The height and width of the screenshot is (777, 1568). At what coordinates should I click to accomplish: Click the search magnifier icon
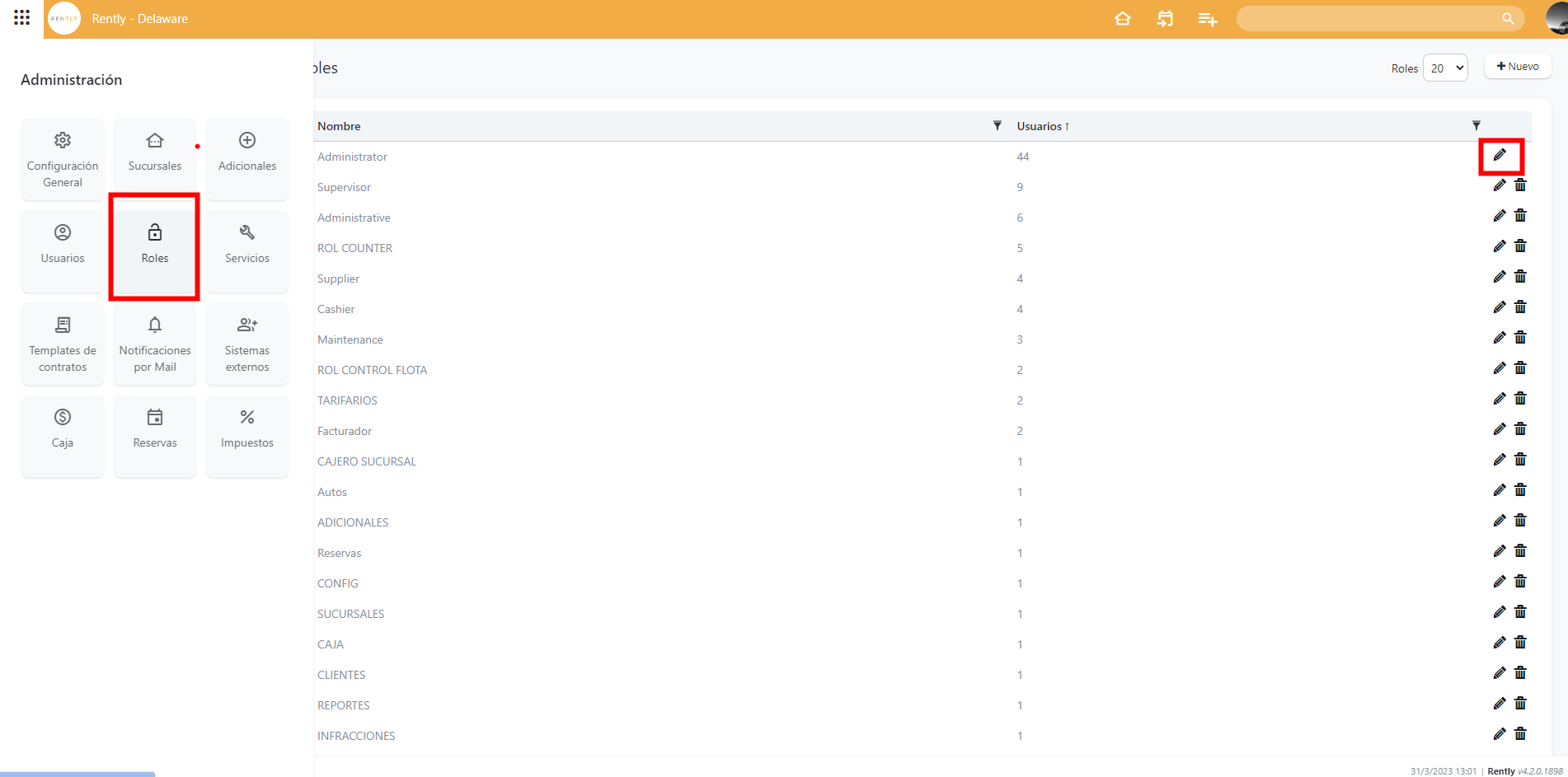[x=1508, y=19]
